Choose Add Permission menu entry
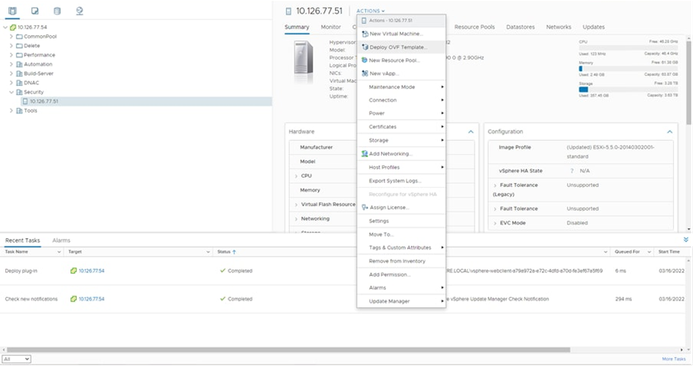 point(401,275)
